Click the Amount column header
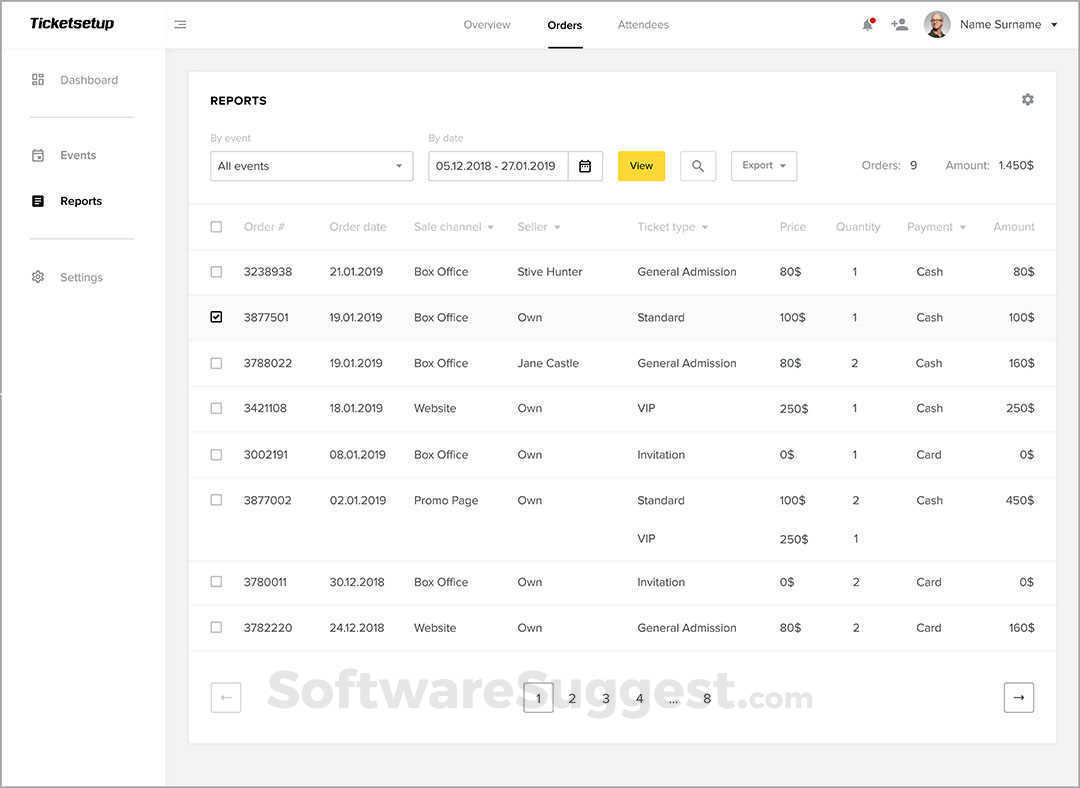Screen dimensions: 1080x788 point(1013,227)
